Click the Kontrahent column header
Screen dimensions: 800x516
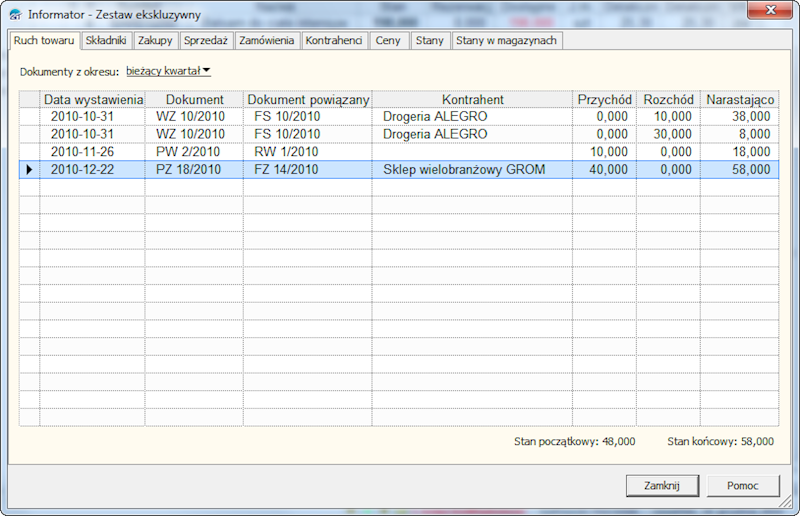point(472,100)
